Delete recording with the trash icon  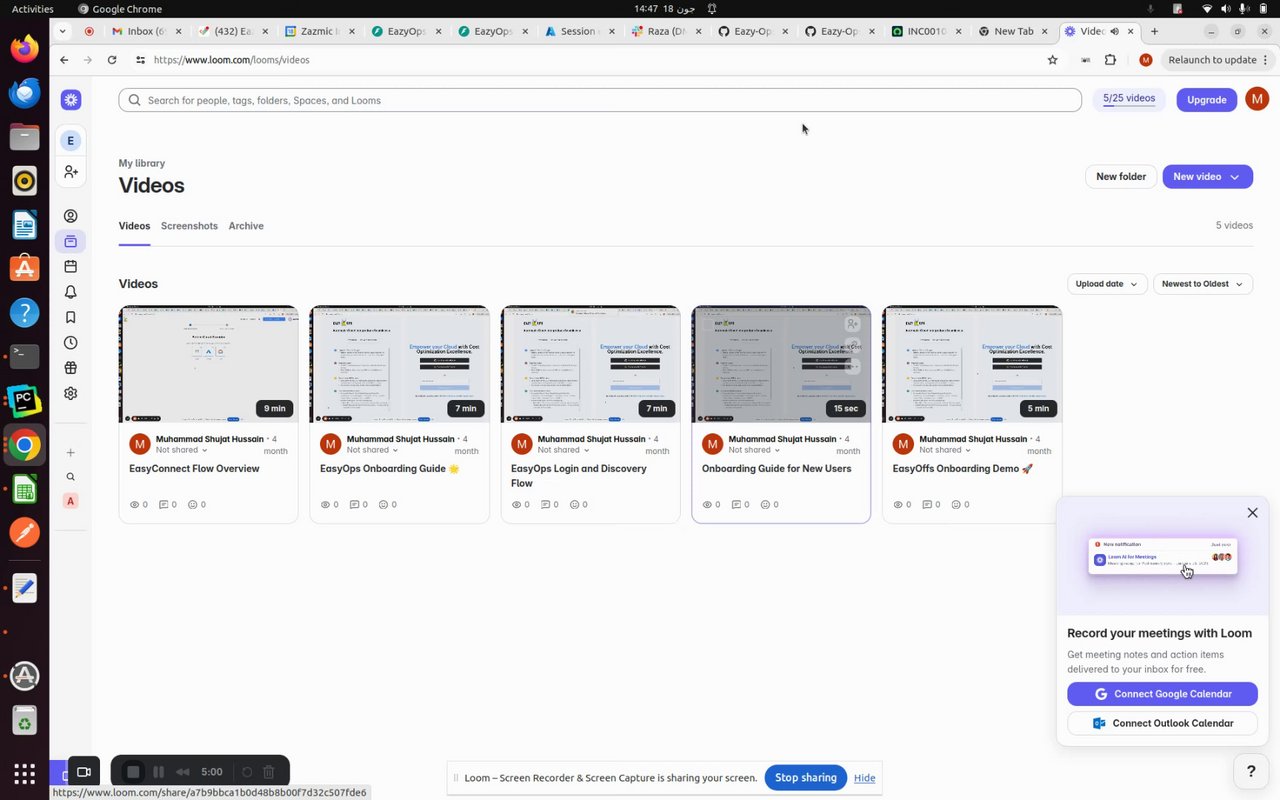click(268, 772)
